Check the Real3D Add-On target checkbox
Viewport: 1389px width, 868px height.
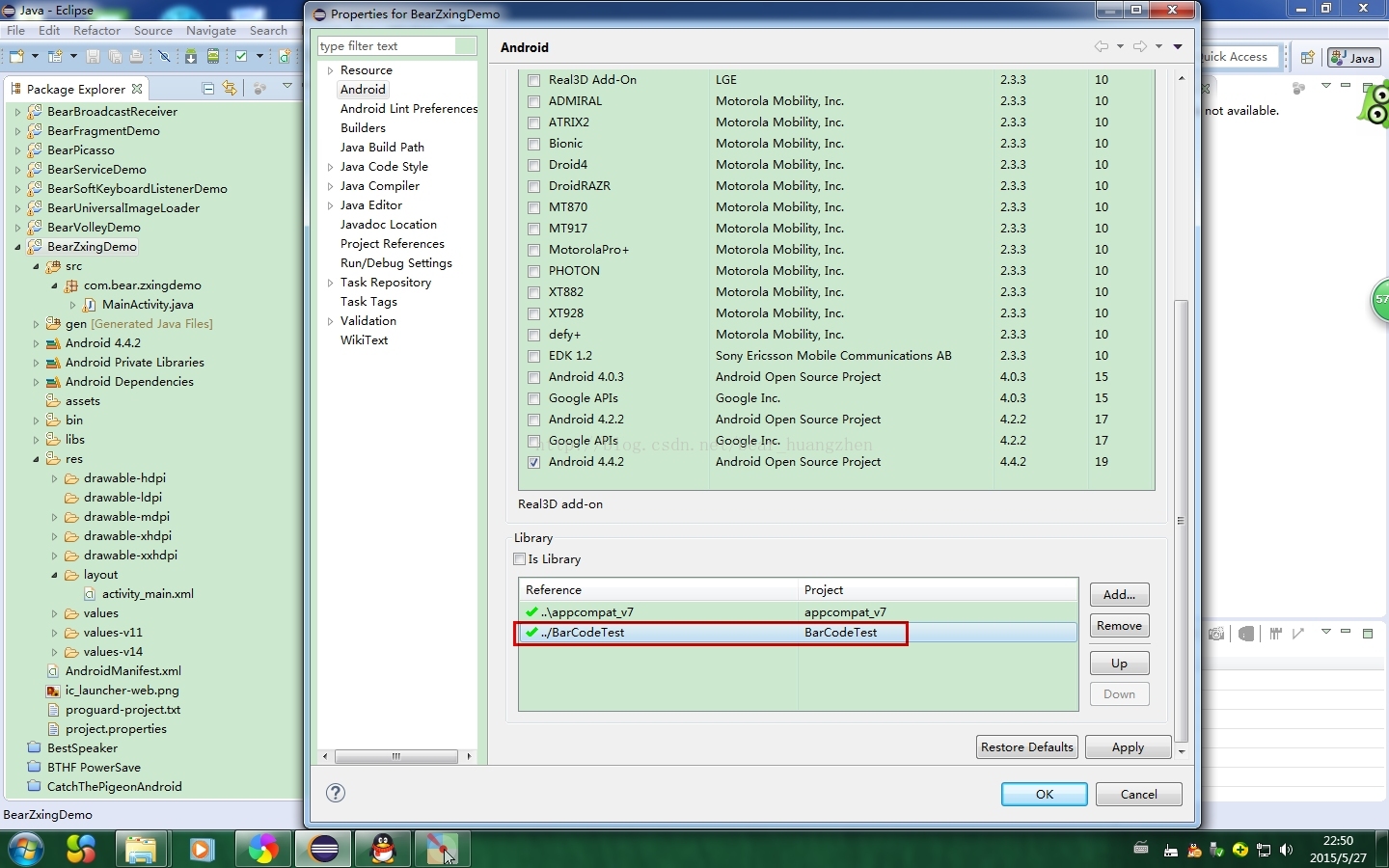click(x=533, y=80)
